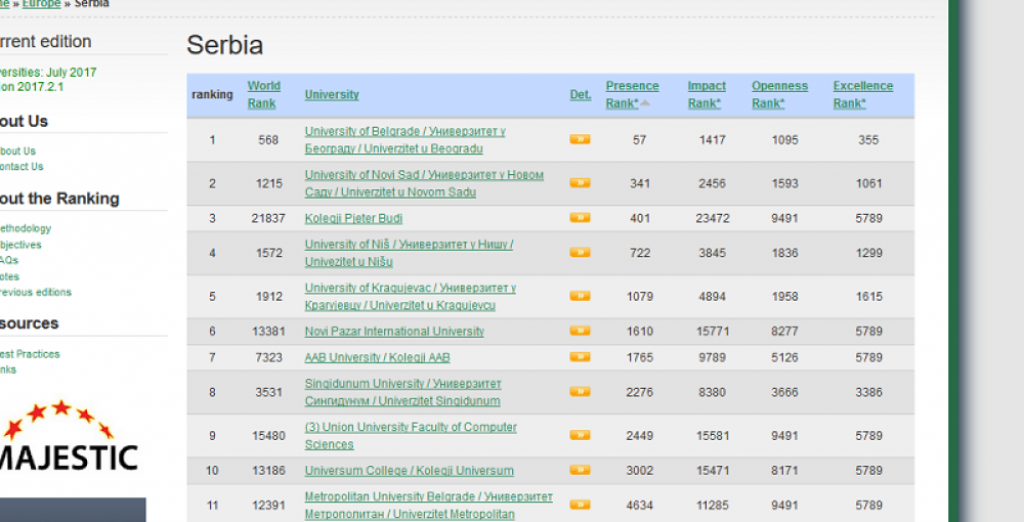Open details icon for Singidunum University
This screenshot has height=522, width=1024.
click(579, 392)
